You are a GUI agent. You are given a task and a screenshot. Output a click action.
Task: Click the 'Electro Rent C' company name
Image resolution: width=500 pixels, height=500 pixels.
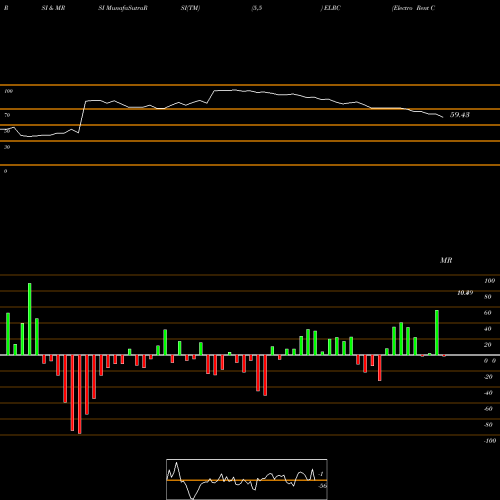pyautogui.click(x=414, y=8)
